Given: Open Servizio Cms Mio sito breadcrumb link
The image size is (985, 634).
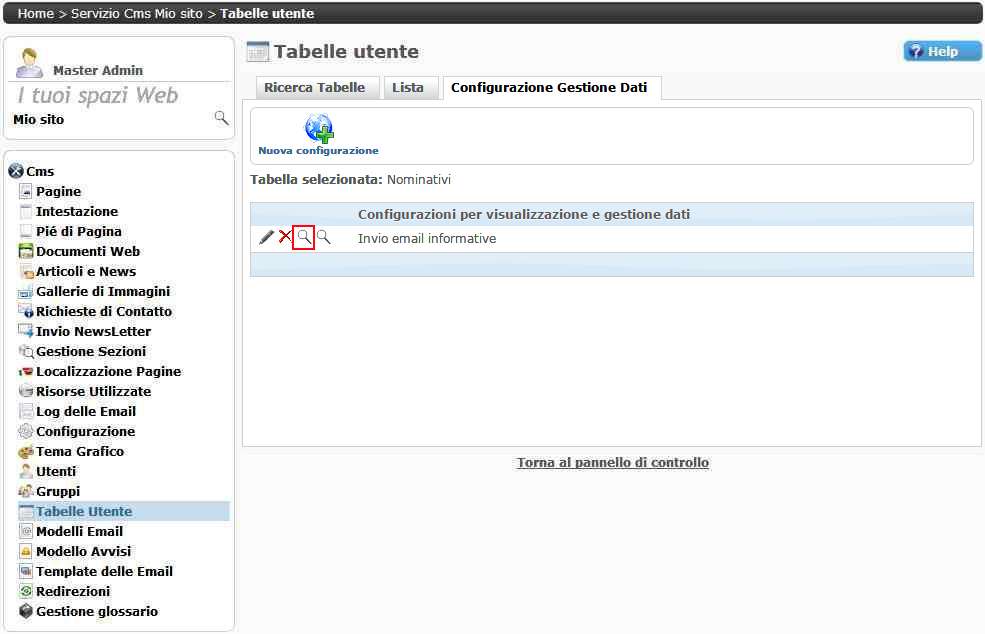Looking at the screenshot, I should point(137,13).
